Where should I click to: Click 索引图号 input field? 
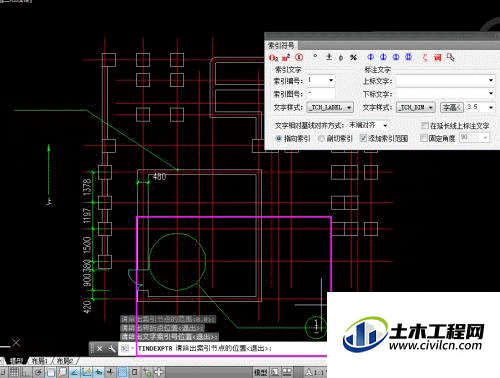tap(321, 94)
